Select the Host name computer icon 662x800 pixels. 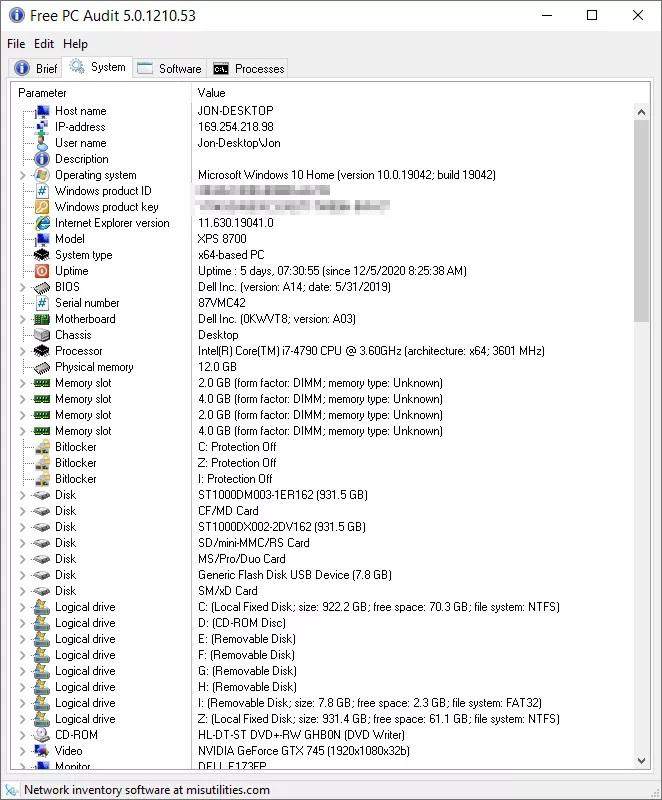(42, 111)
